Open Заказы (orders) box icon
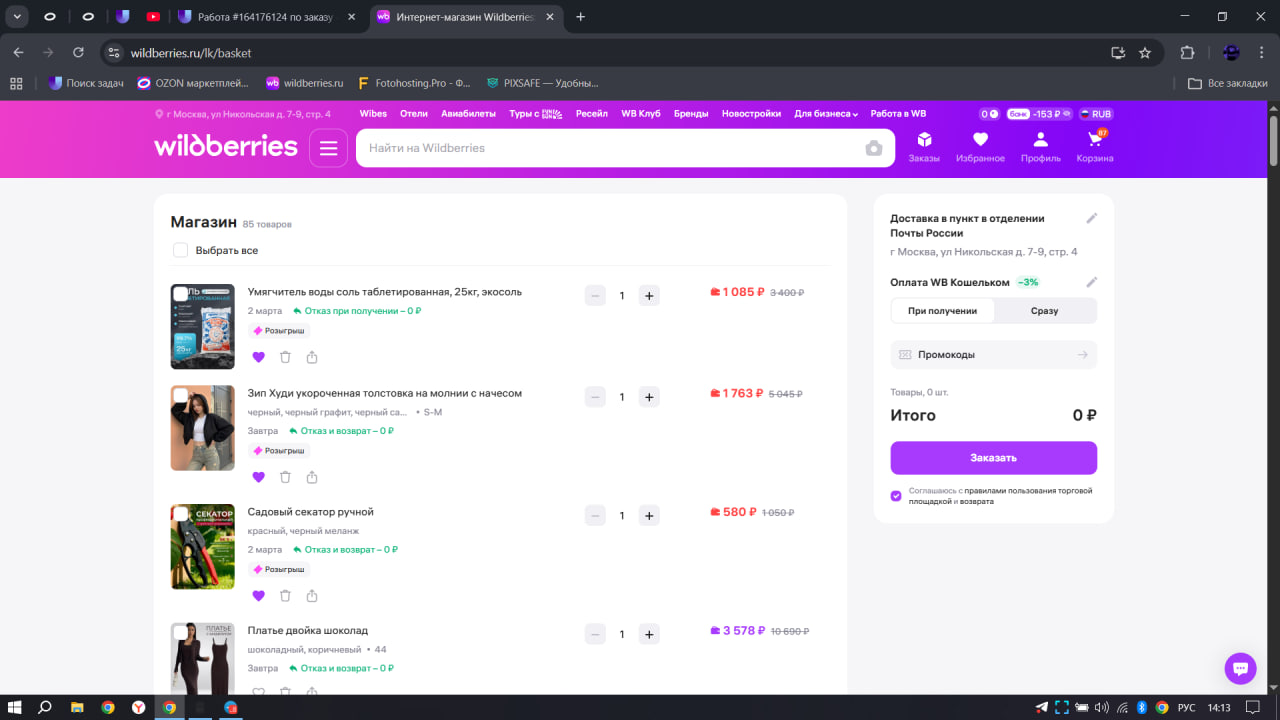The height and width of the screenshot is (720, 1280). pos(924,147)
